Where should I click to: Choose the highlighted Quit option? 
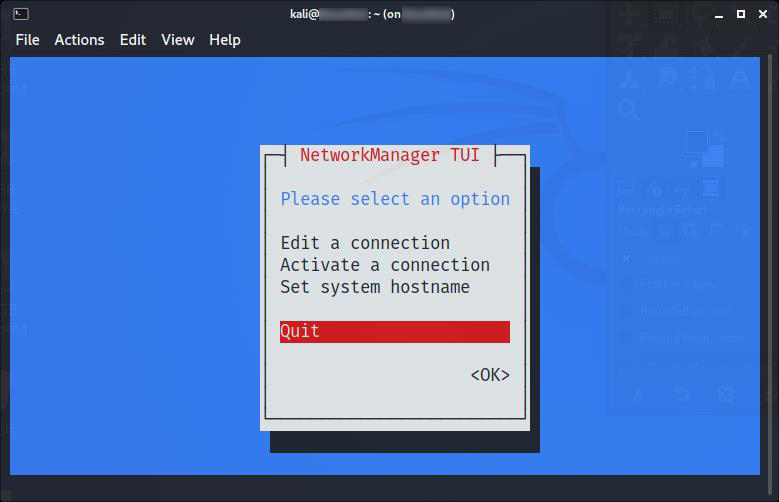[395, 332]
